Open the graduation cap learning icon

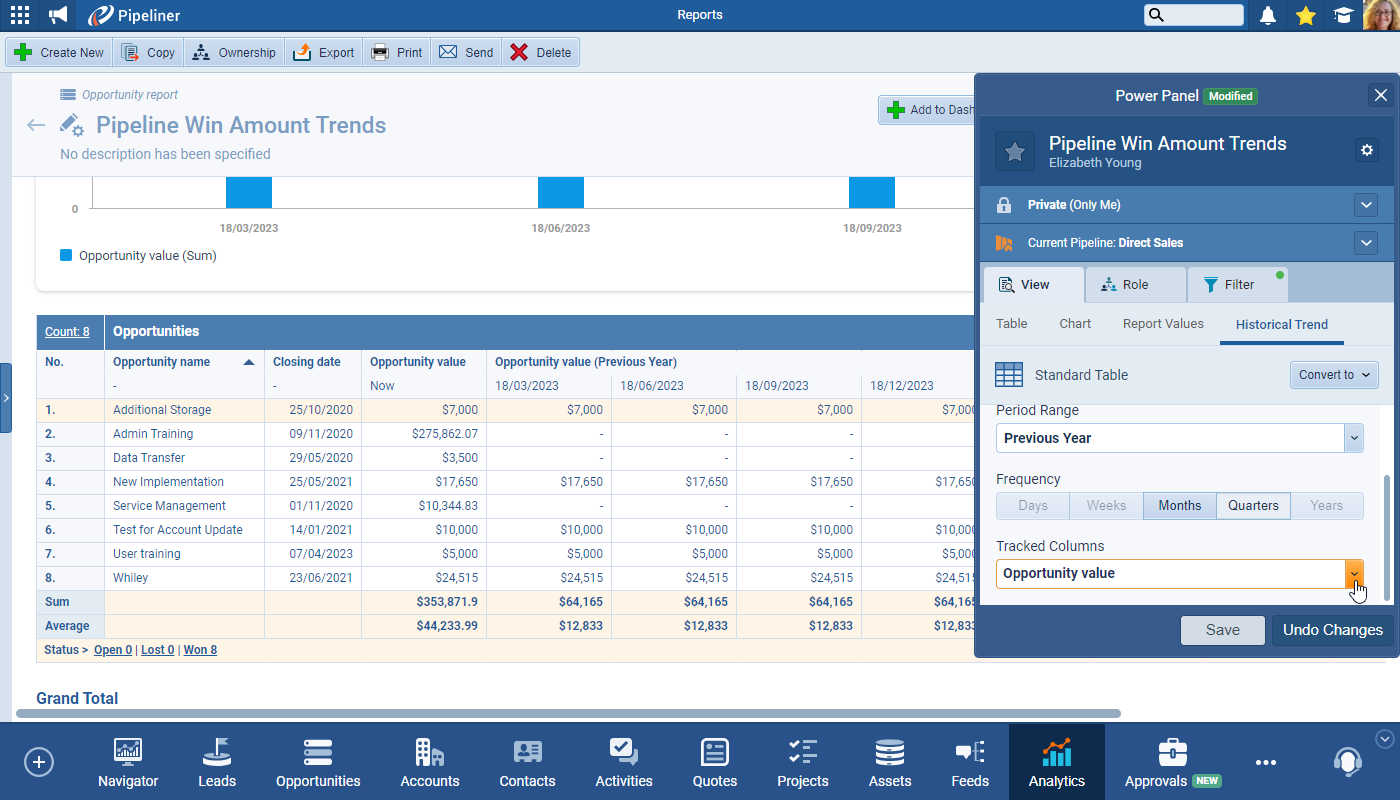click(x=1342, y=15)
